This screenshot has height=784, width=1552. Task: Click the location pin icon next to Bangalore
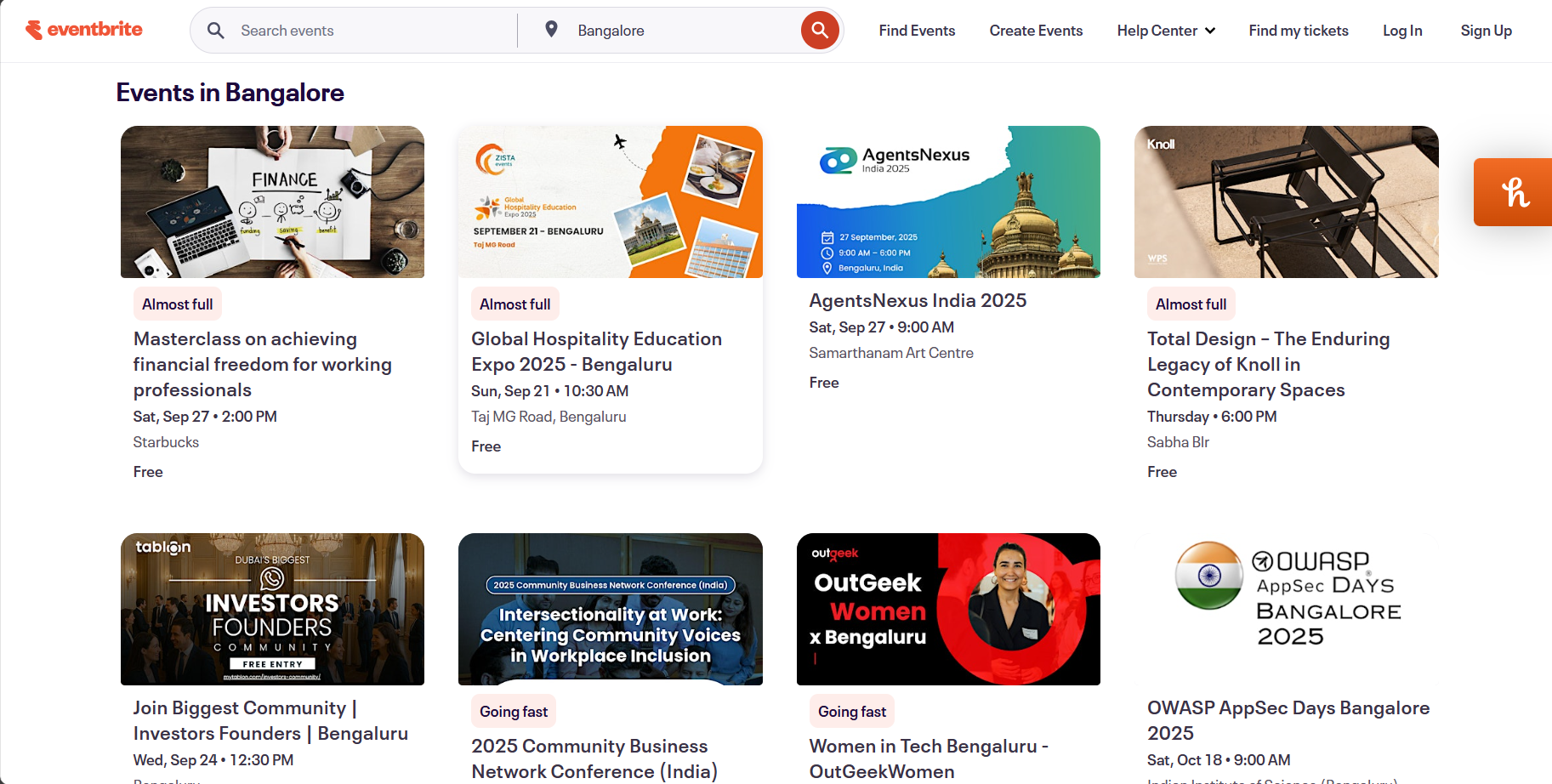(x=551, y=28)
